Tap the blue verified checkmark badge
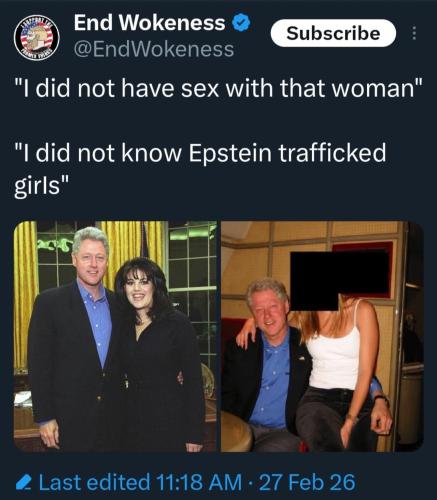The image size is (437, 500). pos(241,23)
